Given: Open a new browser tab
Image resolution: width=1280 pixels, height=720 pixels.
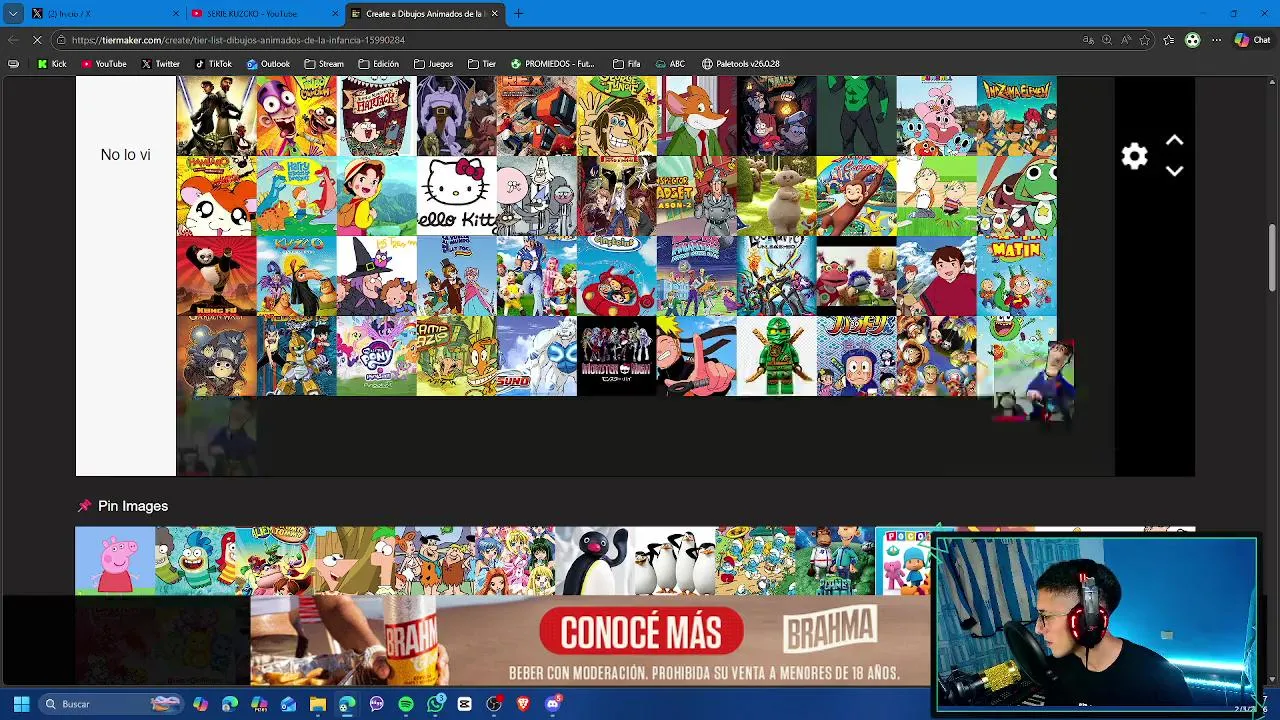Looking at the screenshot, I should 518,14.
